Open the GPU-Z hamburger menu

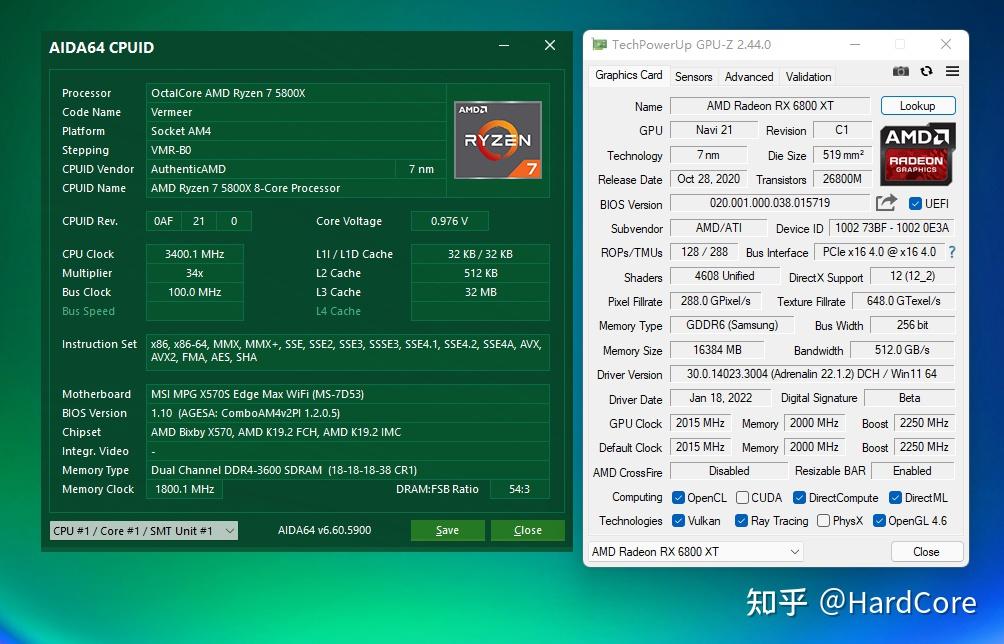point(952,71)
